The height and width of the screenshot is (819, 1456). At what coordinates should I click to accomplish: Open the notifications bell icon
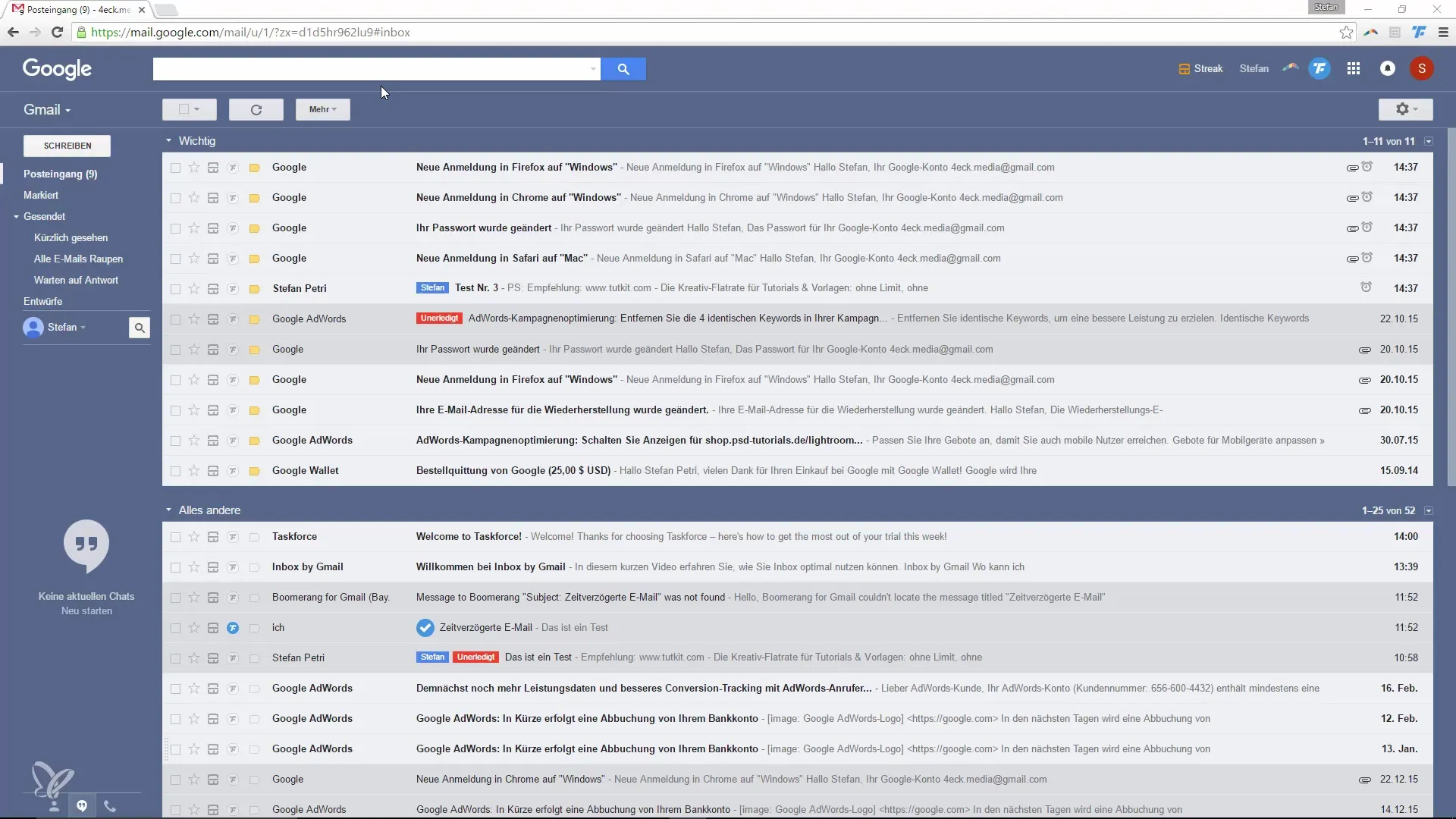click(1388, 69)
